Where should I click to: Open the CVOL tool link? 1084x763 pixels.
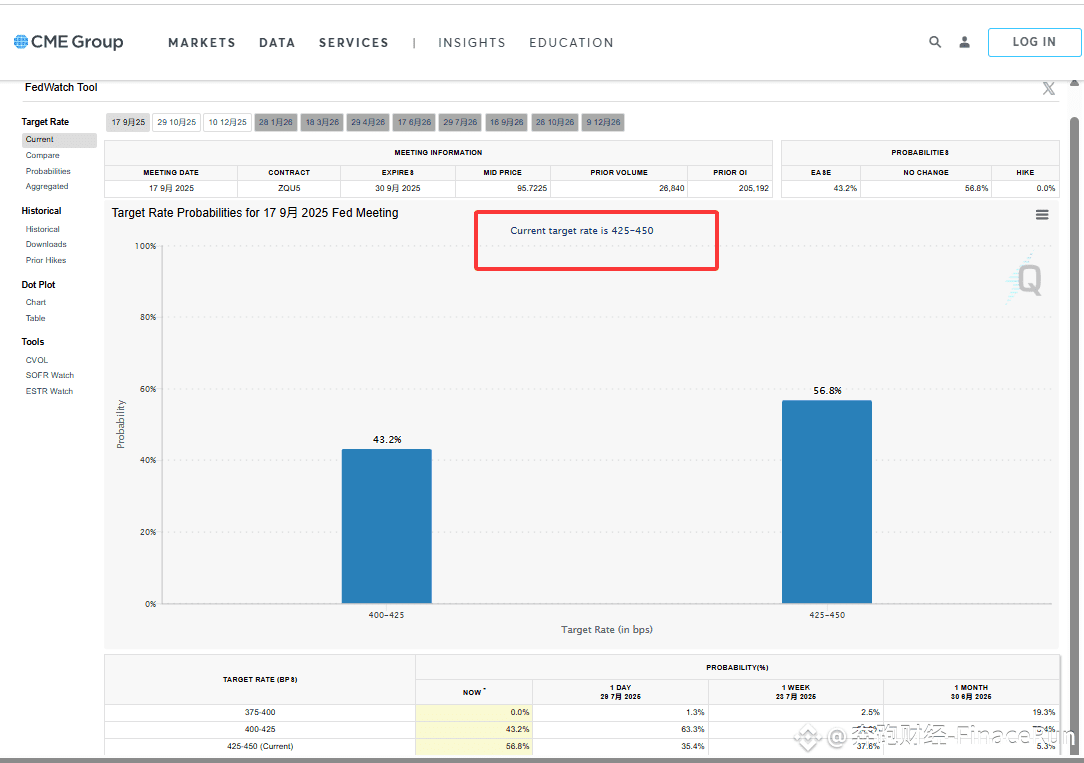[x=37, y=361]
